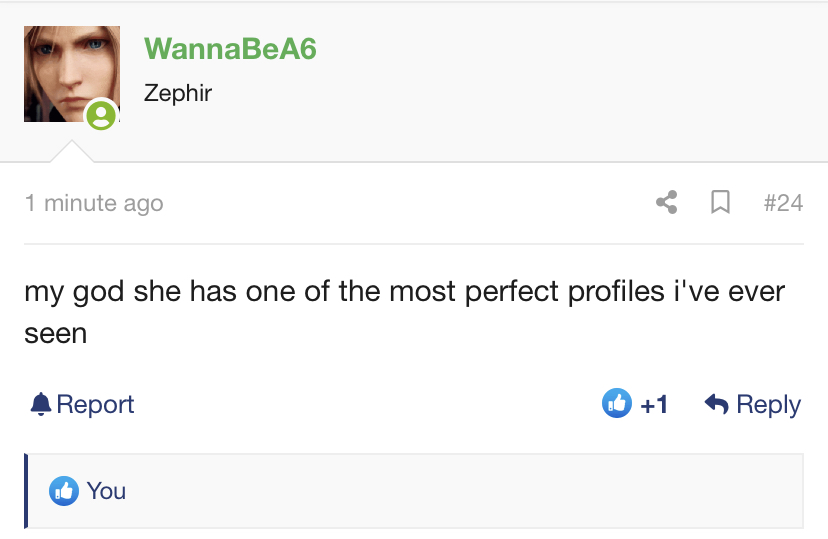Click the post message text
Image resolution: width=828 pixels, height=539 pixels.
(404, 312)
